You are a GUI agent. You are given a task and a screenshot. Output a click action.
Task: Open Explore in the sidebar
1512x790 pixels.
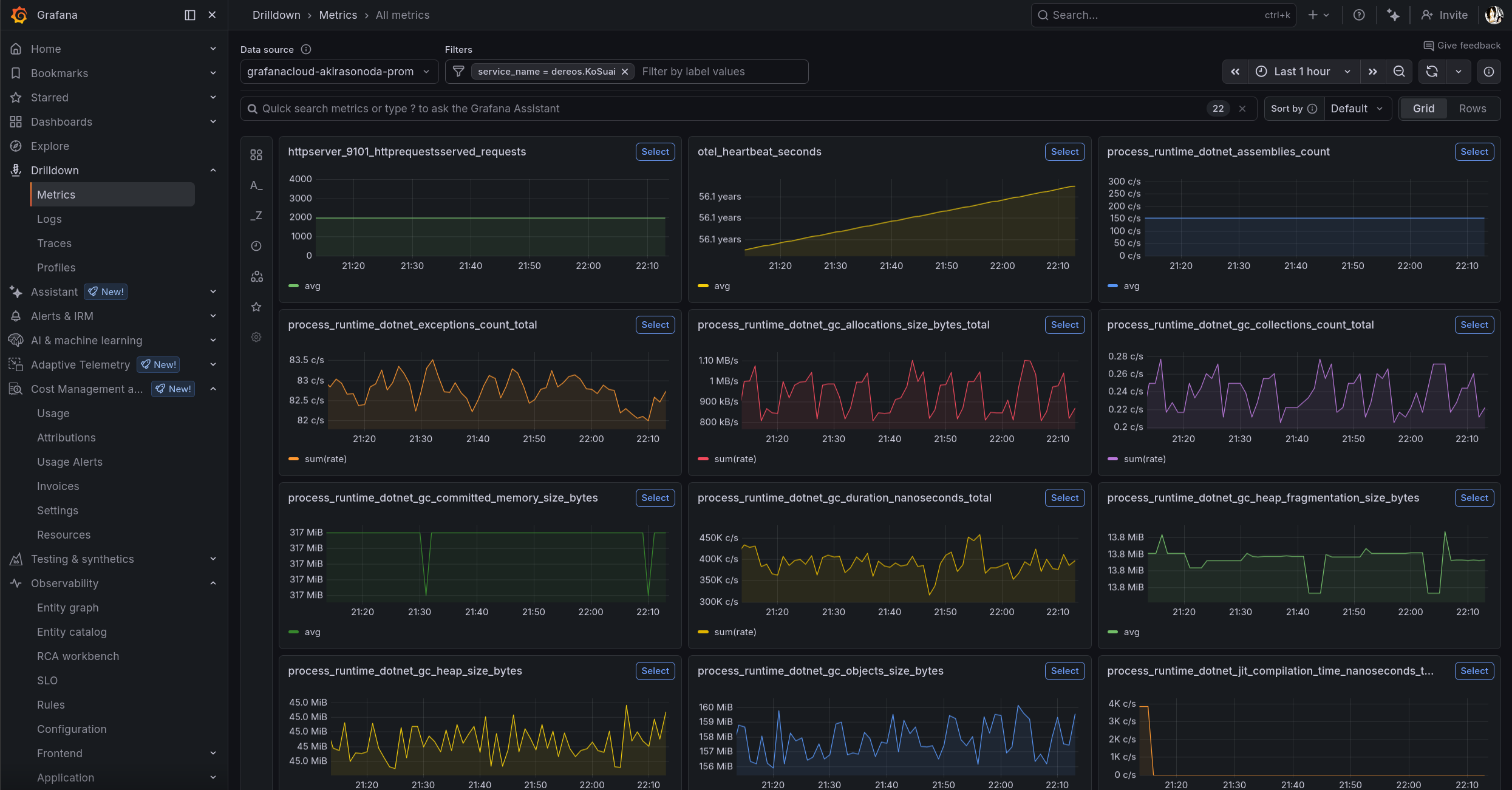pos(50,146)
